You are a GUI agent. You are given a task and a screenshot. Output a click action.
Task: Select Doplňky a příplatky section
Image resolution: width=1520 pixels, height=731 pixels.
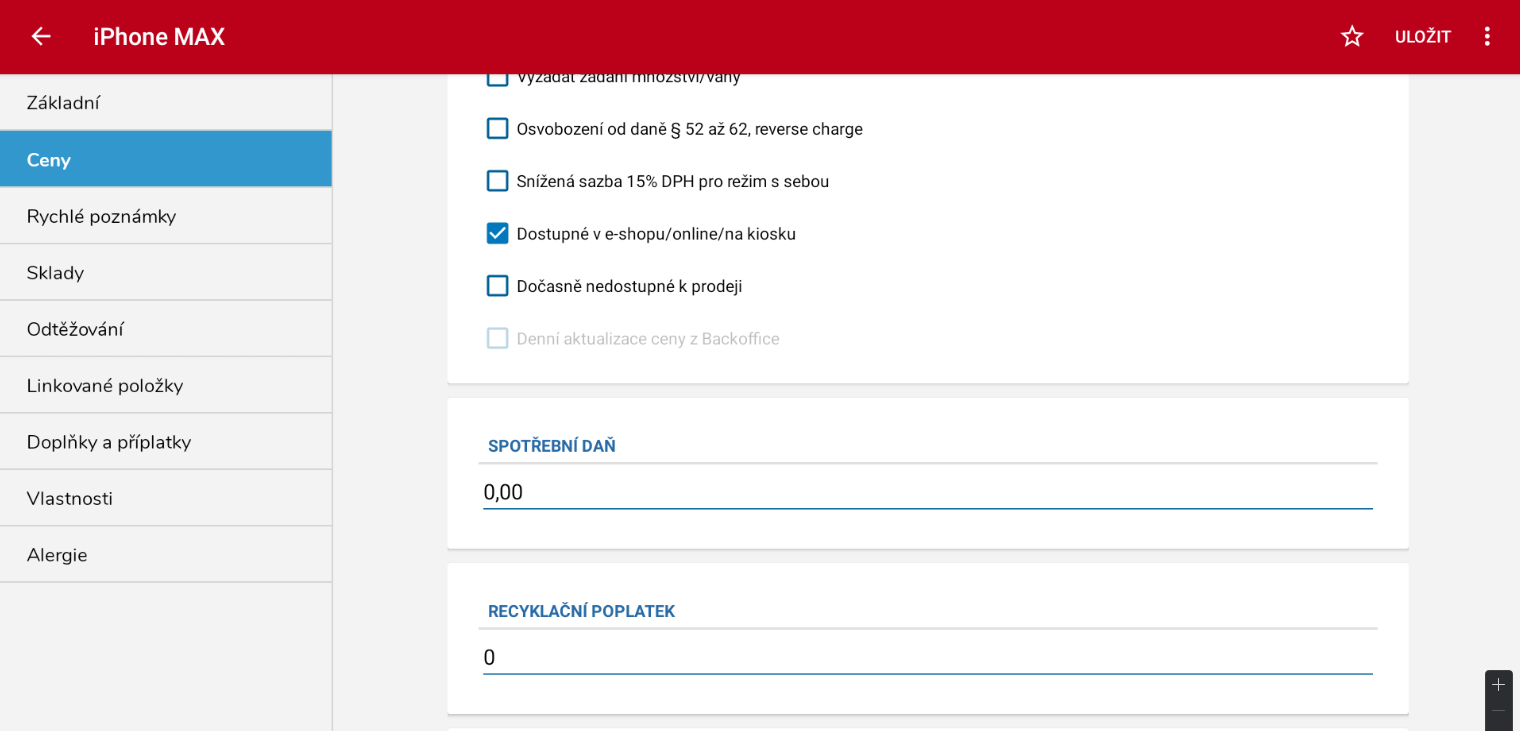[x=165, y=442]
